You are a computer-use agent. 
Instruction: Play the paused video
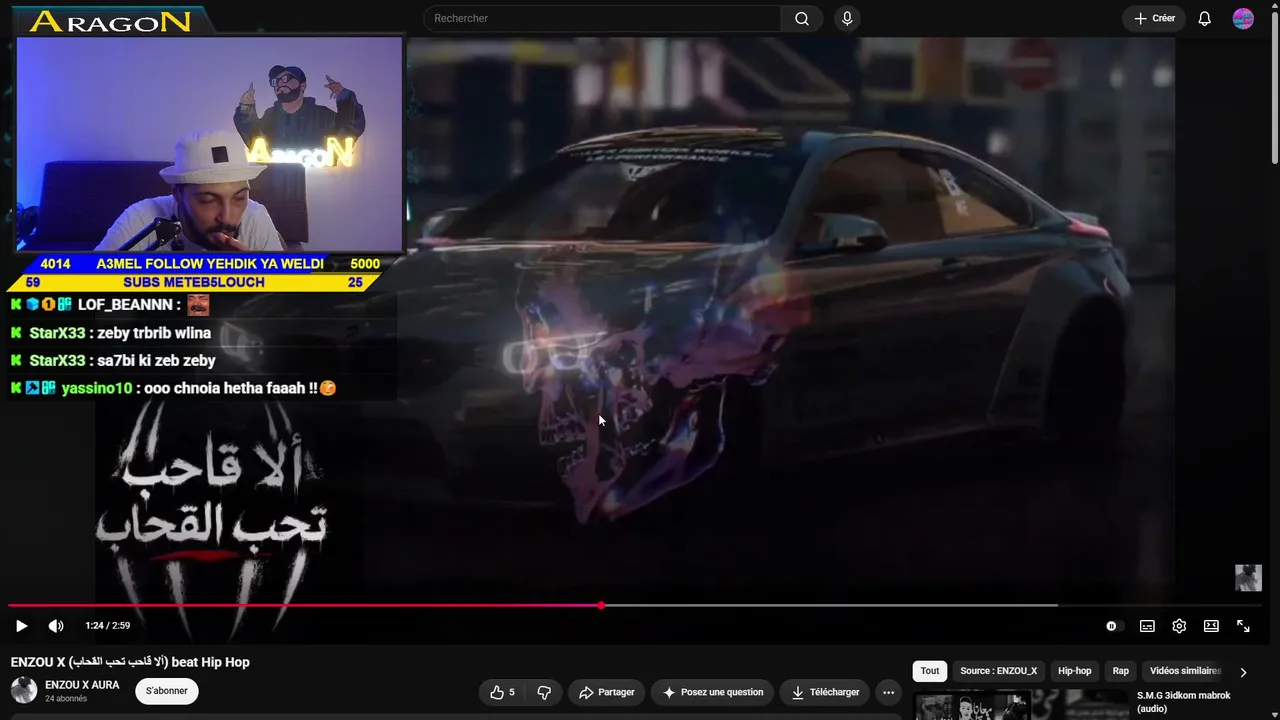(x=21, y=626)
